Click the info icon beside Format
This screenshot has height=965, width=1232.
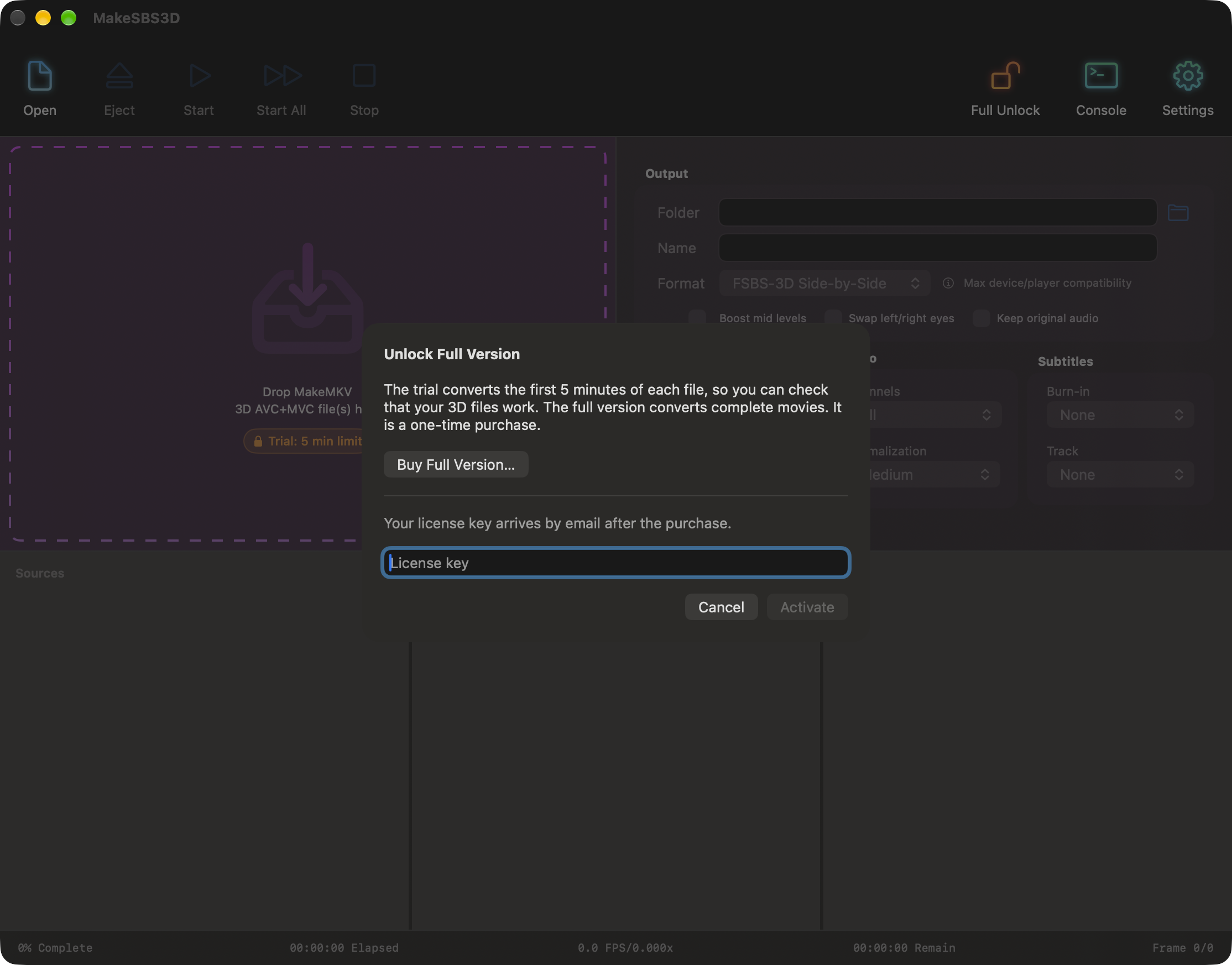click(x=948, y=283)
